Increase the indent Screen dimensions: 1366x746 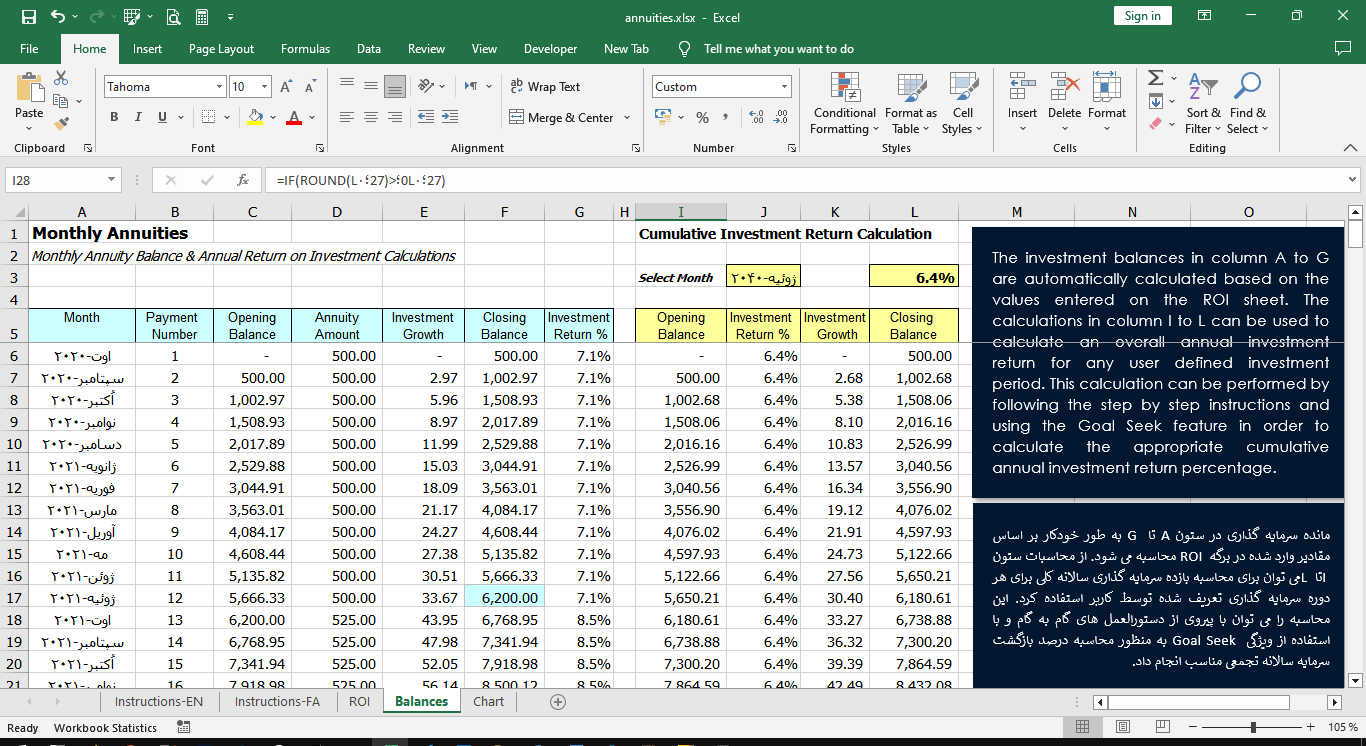(x=450, y=117)
